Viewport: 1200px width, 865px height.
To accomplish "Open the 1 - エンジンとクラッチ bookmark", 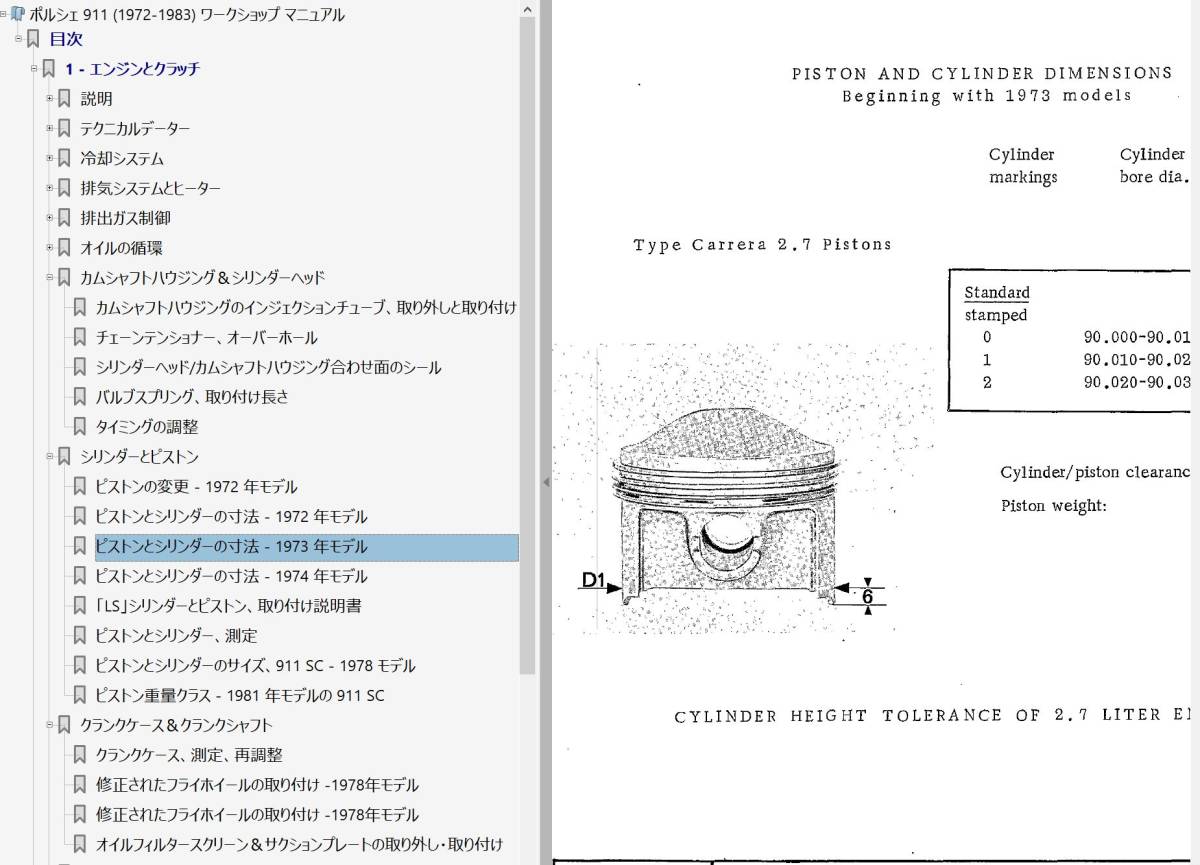I will pyautogui.click(x=132, y=69).
